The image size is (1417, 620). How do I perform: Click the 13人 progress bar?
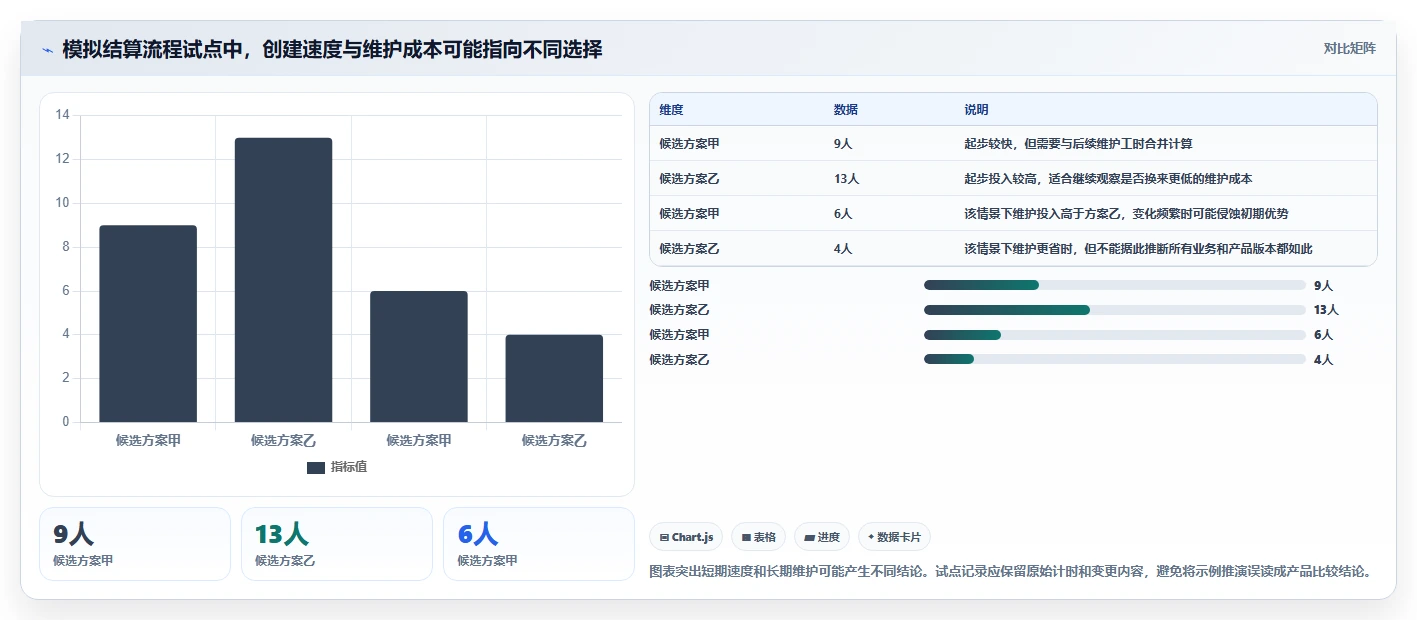[1115, 310]
